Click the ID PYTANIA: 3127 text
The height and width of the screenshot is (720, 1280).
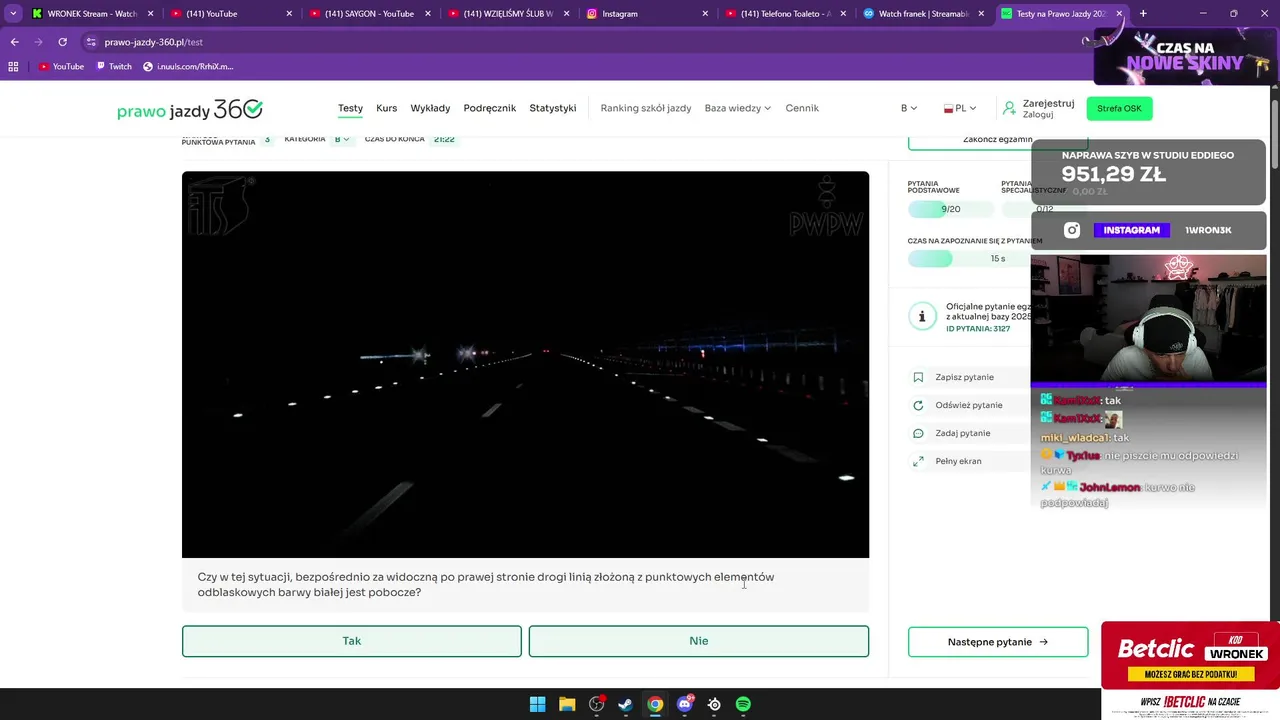(977, 328)
